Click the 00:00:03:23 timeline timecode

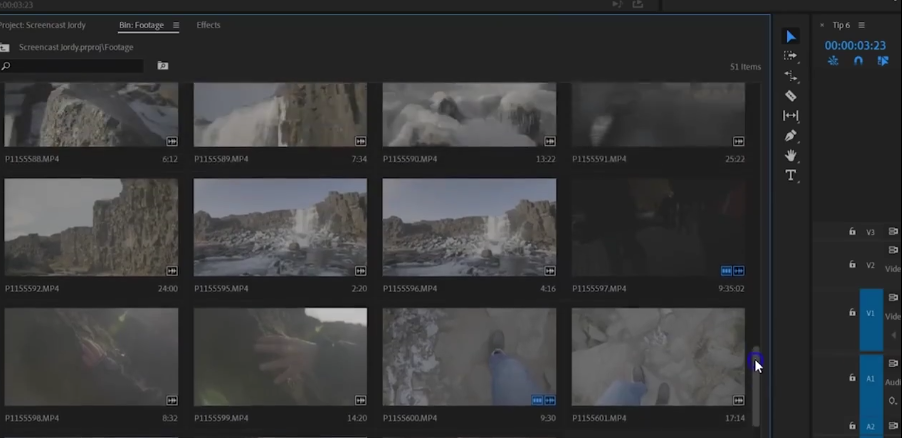855,45
